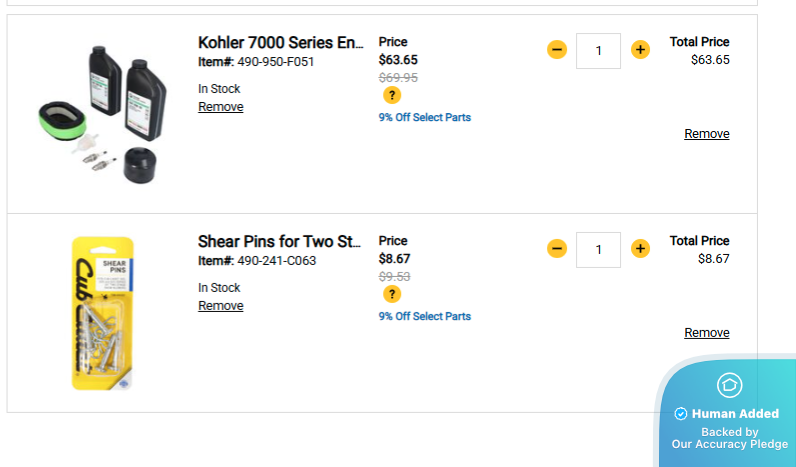Decrease Shear Pins quantity with minus icon

[x=557, y=248]
